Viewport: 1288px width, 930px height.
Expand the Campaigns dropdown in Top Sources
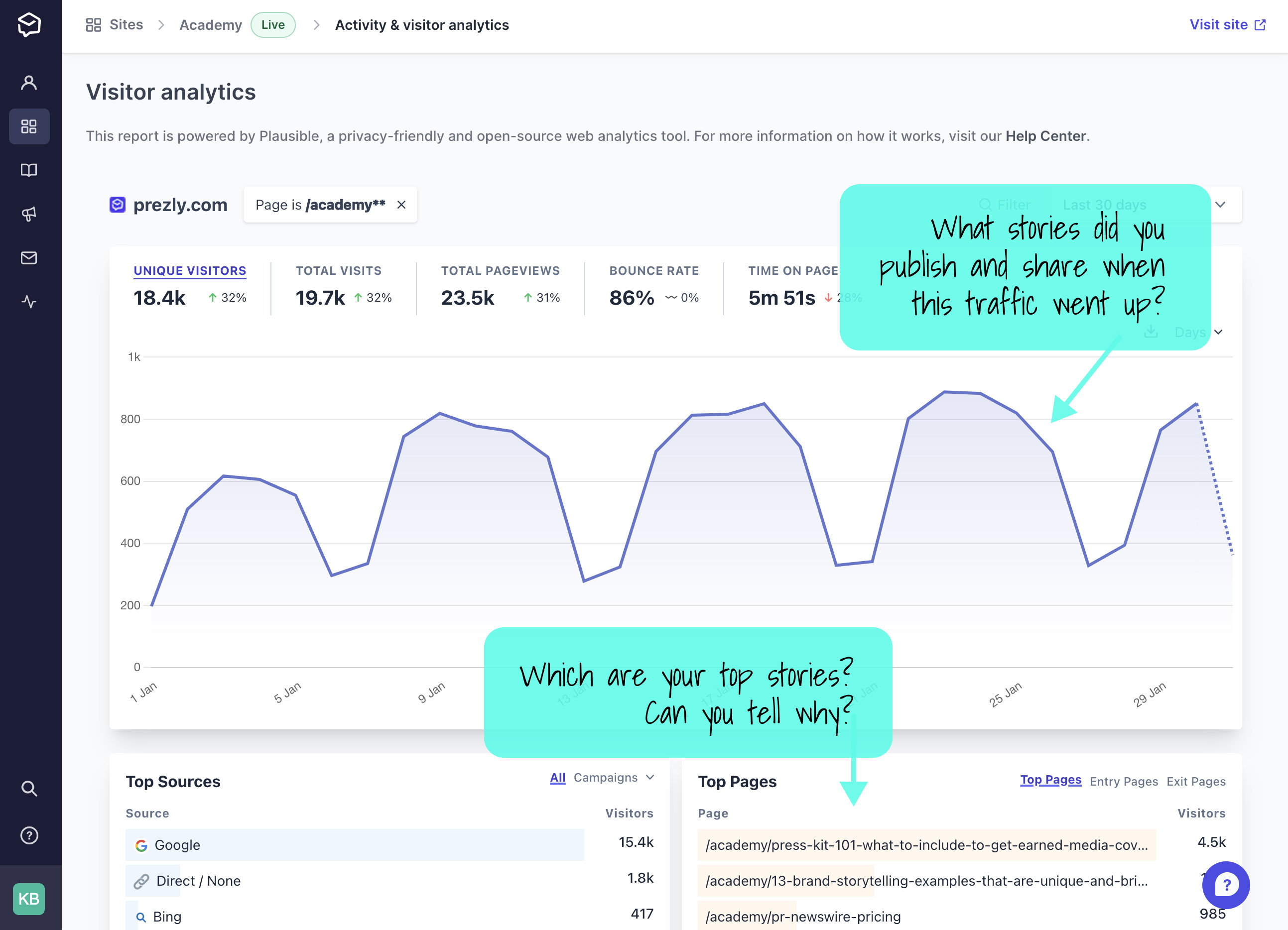click(614, 778)
